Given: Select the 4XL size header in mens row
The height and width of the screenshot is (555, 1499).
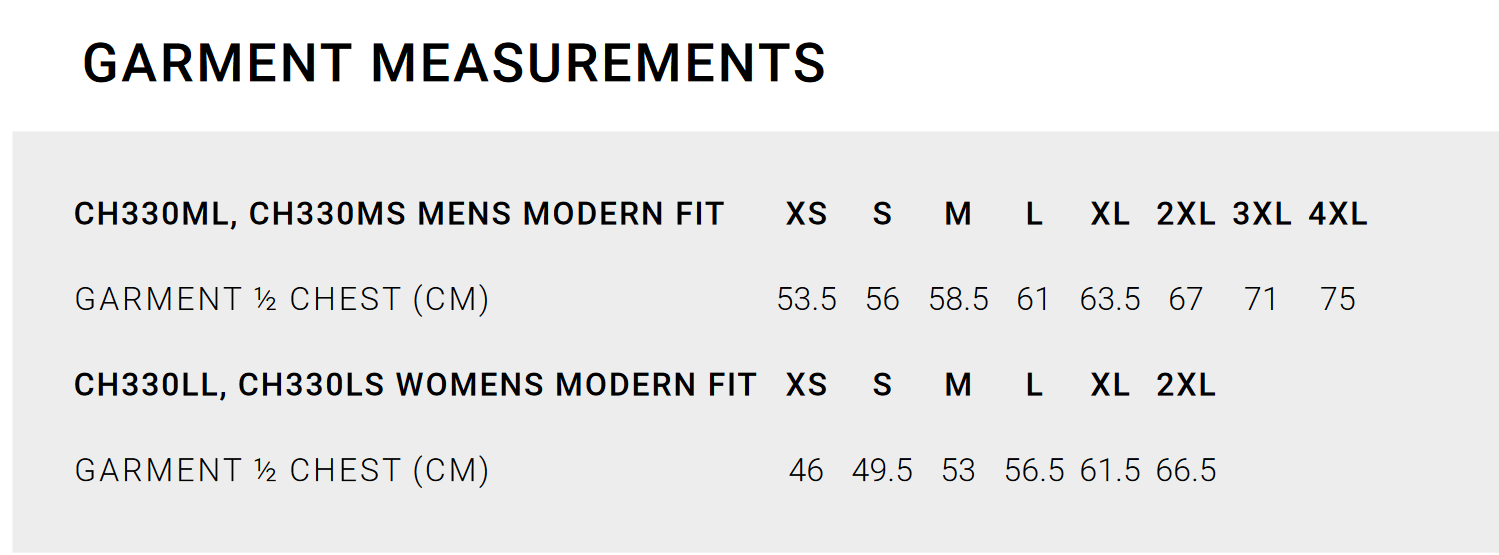Looking at the screenshot, I should coord(1338,214).
